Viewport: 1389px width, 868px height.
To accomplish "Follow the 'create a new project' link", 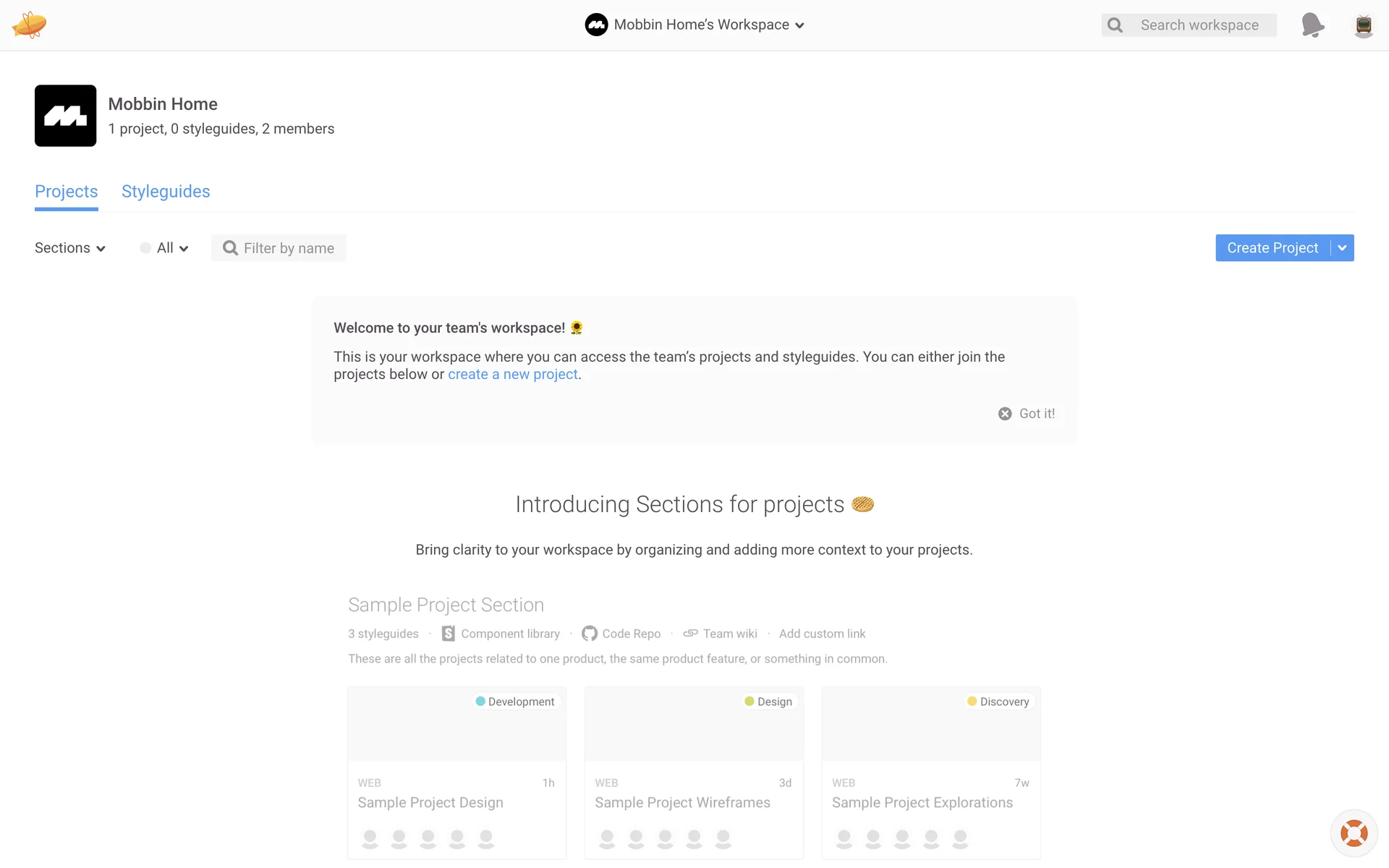I will pos(512,375).
